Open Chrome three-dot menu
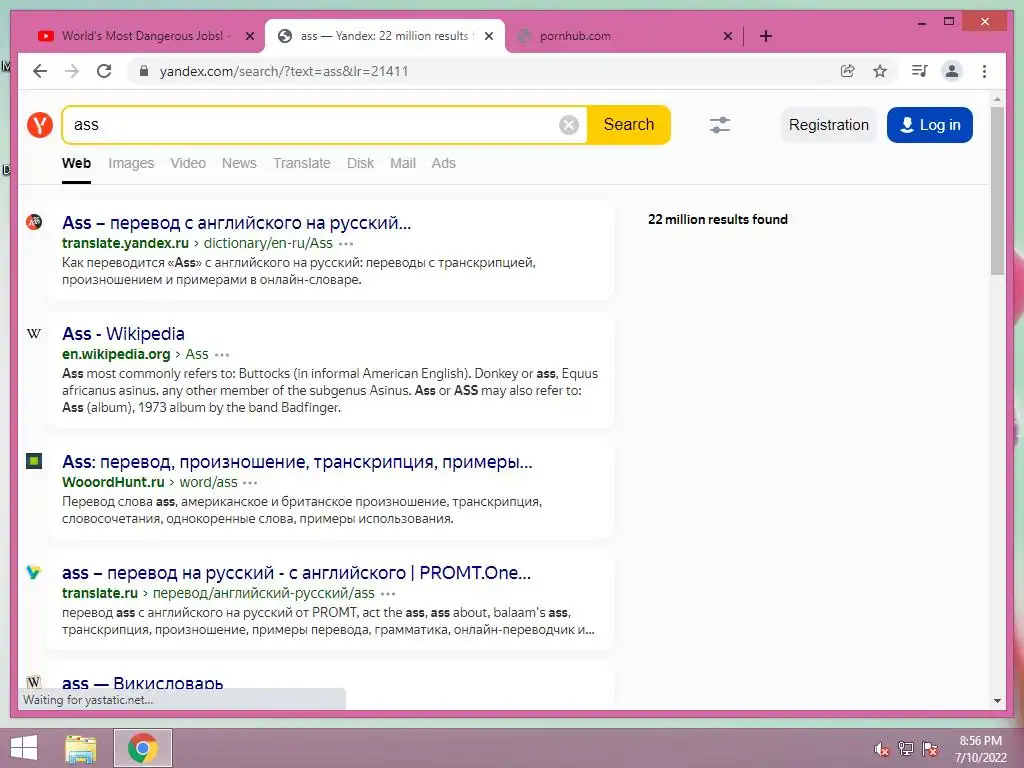Image resolution: width=1024 pixels, height=768 pixels. (x=984, y=71)
